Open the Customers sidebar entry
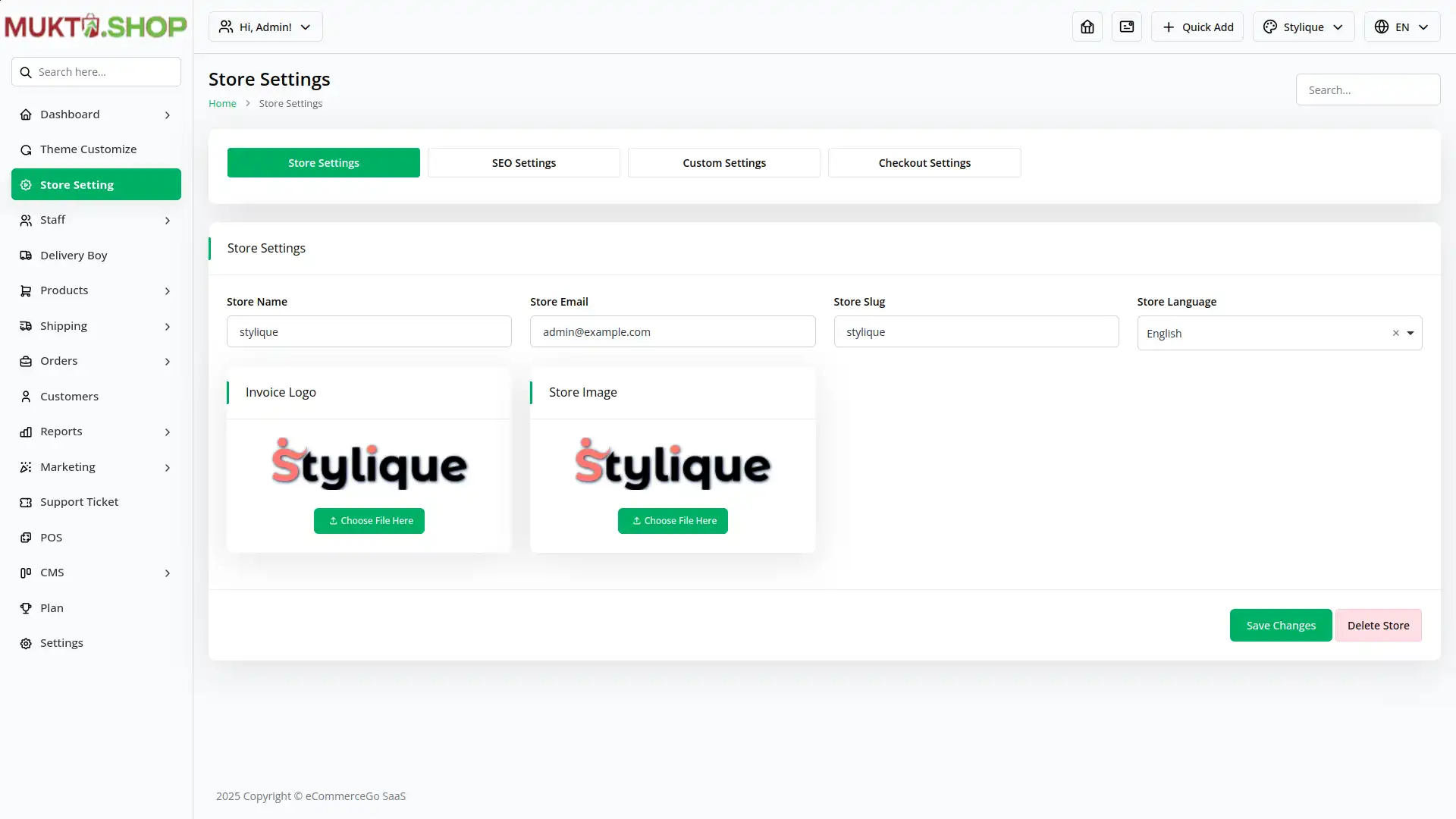Viewport: 1456px width, 819px height. 69,397
